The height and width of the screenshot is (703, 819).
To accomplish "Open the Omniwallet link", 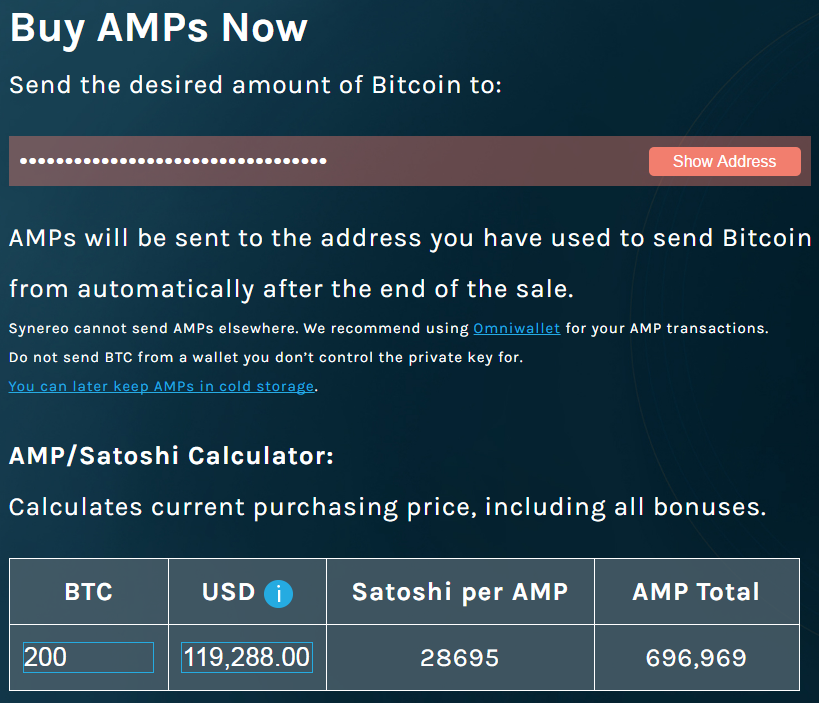I will 517,328.
